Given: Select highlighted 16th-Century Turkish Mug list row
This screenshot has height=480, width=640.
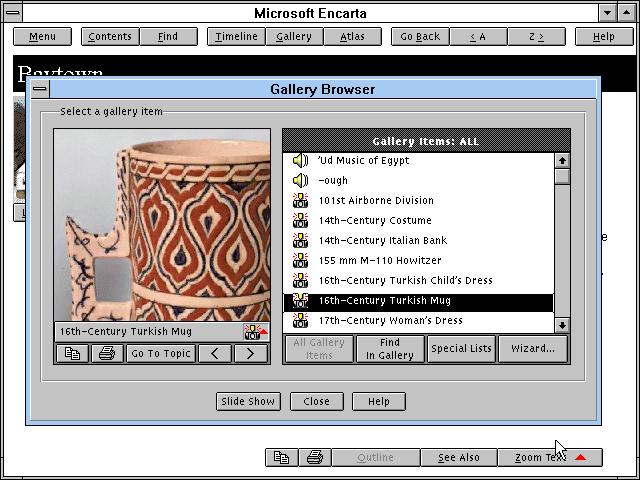Looking at the screenshot, I should [418, 301].
